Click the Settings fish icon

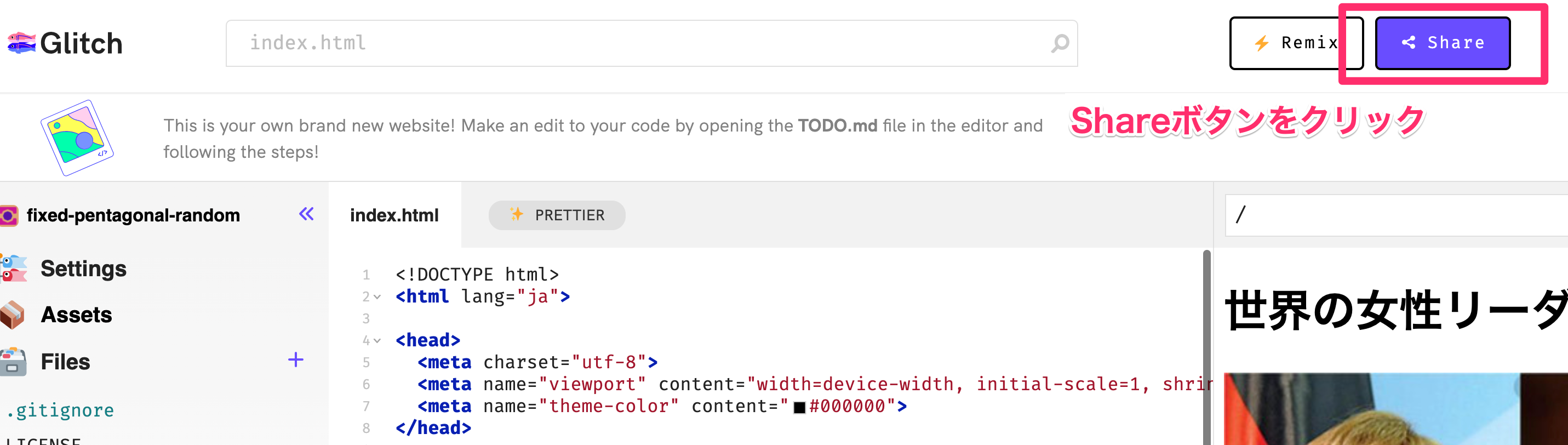(13, 269)
